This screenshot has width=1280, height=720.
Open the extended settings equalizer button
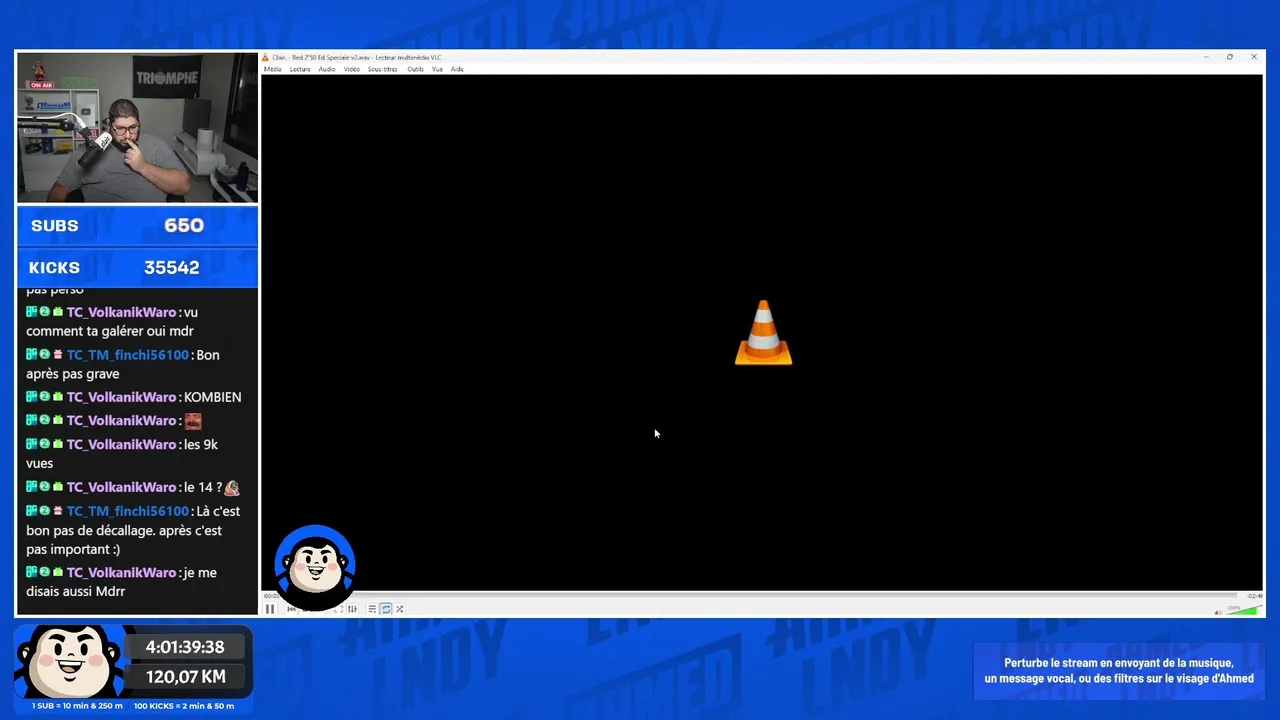click(x=352, y=609)
